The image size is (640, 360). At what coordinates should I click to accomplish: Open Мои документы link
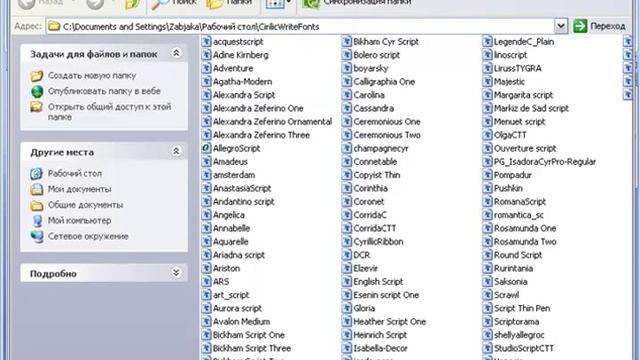(x=80, y=189)
